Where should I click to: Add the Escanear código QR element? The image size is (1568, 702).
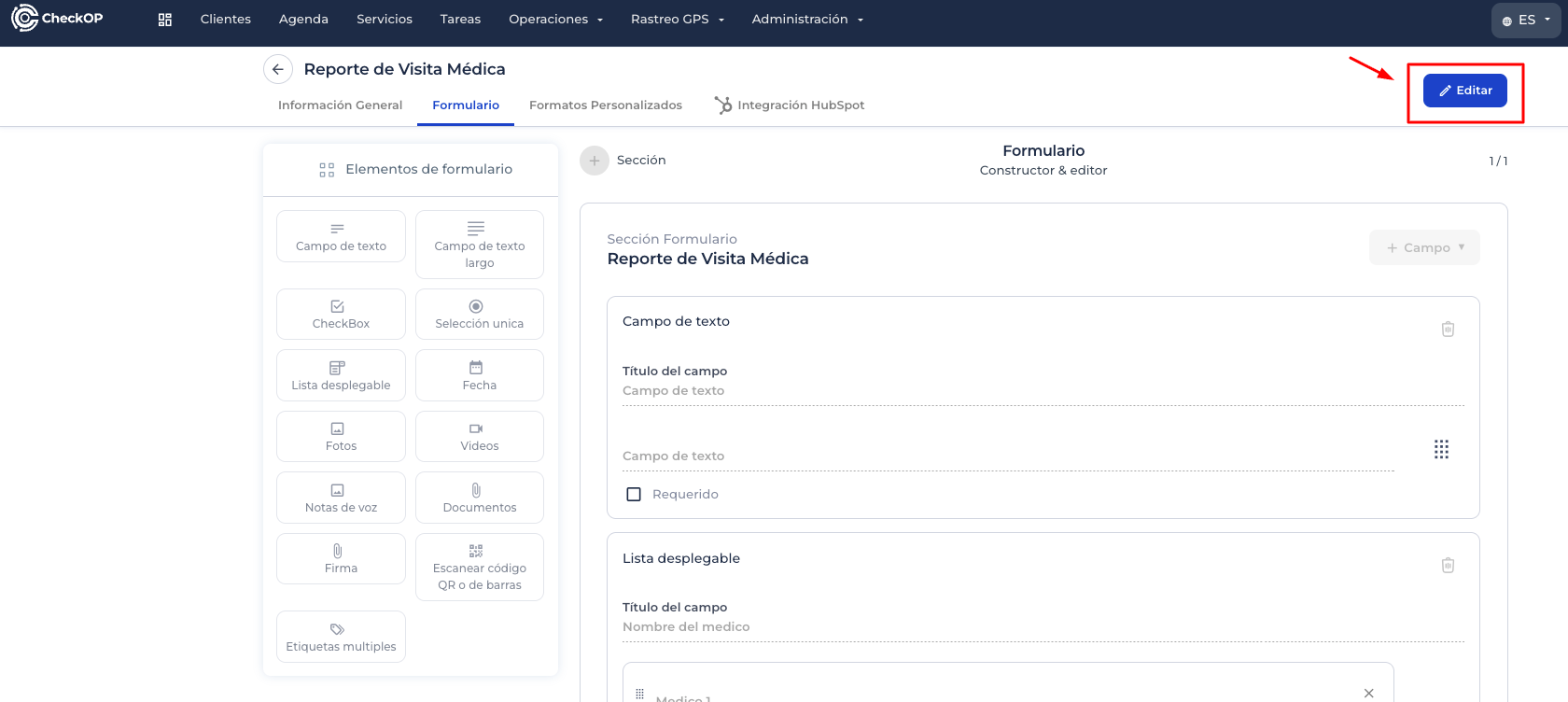tap(479, 568)
